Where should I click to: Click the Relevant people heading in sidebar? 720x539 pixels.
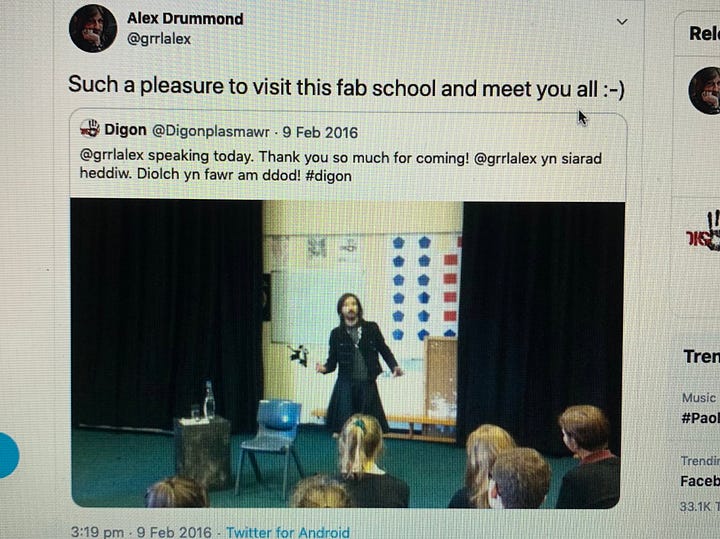pyautogui.click(x=704, y=33)
